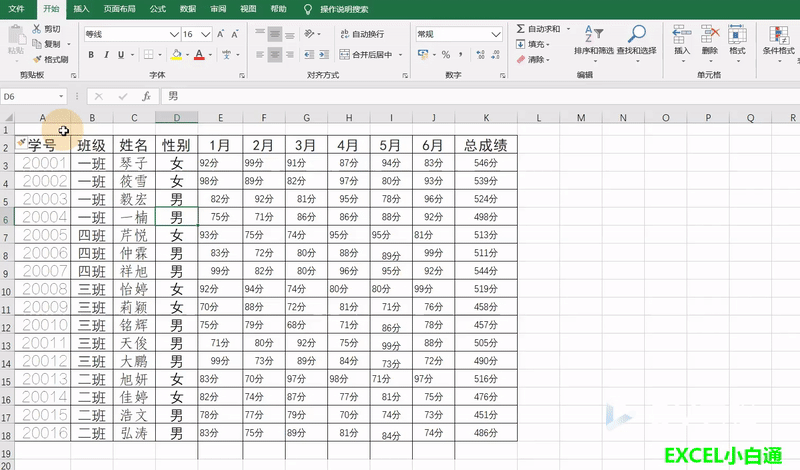Click the orientation (angled text) icon
The width and height of the screenshot is (800, 470).
click(x=309, y=34)
